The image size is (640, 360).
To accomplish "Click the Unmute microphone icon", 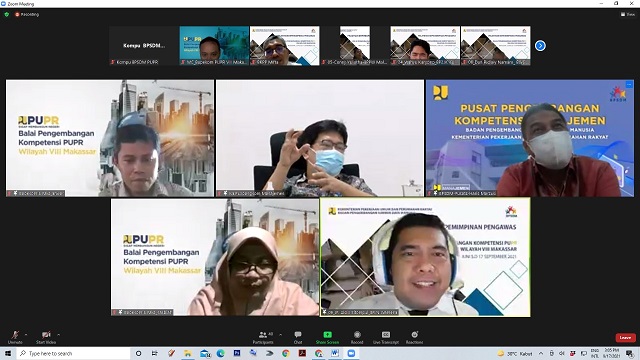I will [15, 335].
